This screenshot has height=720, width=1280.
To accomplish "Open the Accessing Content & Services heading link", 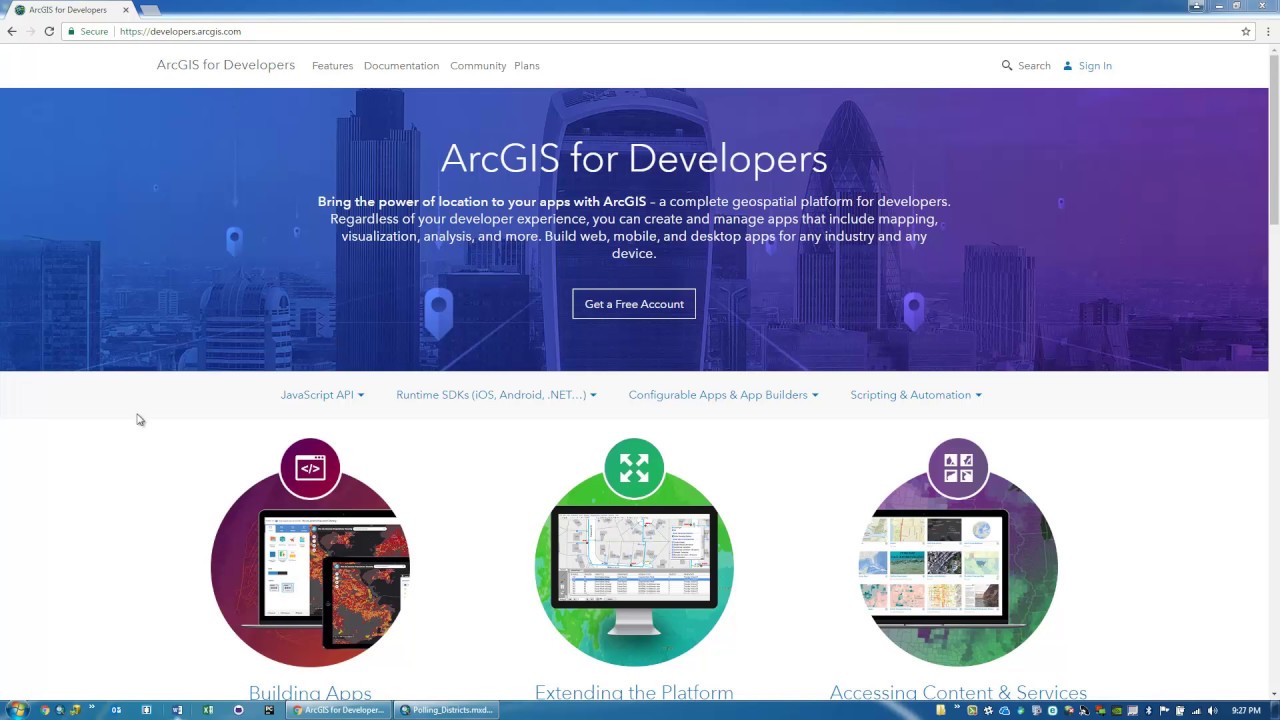I will pyautogui.click(x=958, y=692).
